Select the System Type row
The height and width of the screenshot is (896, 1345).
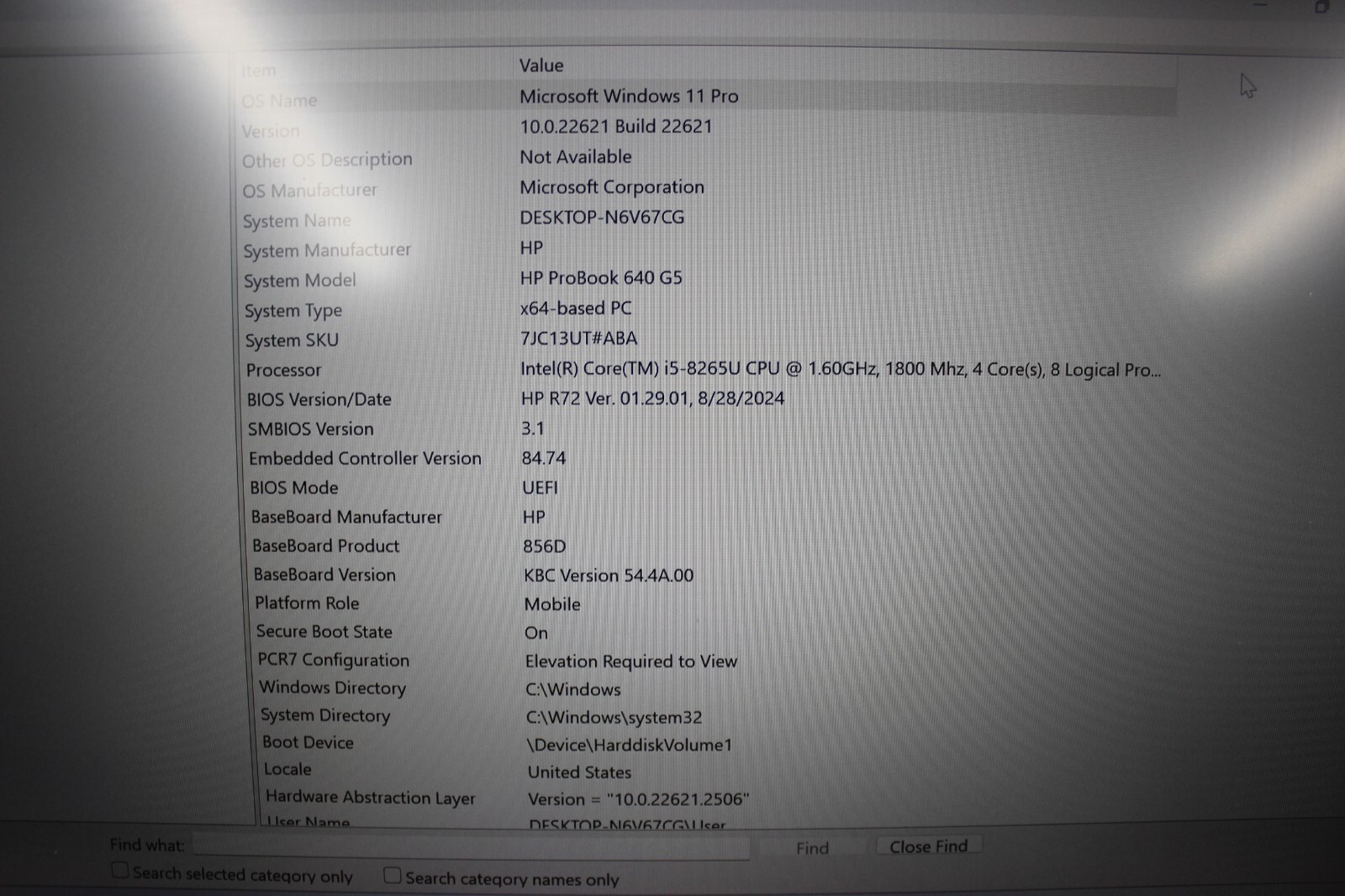pyautogui.click(x=293, y=311)
